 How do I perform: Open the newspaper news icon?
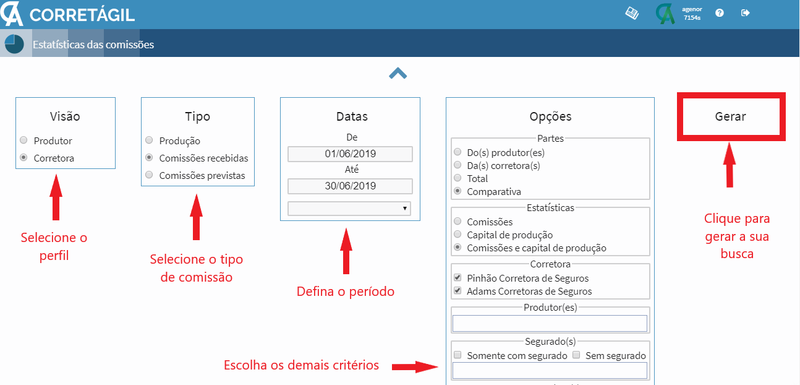click(633, 13)
